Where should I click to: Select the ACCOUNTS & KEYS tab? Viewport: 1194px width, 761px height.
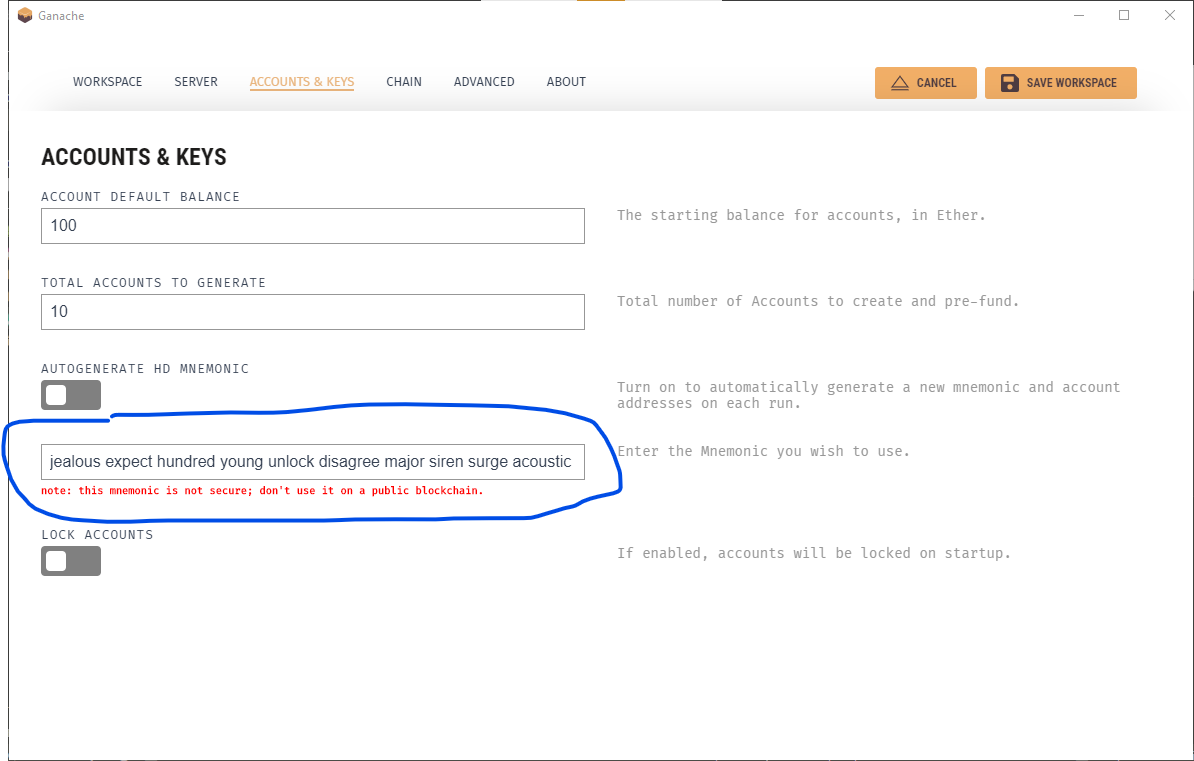[302, 82]
